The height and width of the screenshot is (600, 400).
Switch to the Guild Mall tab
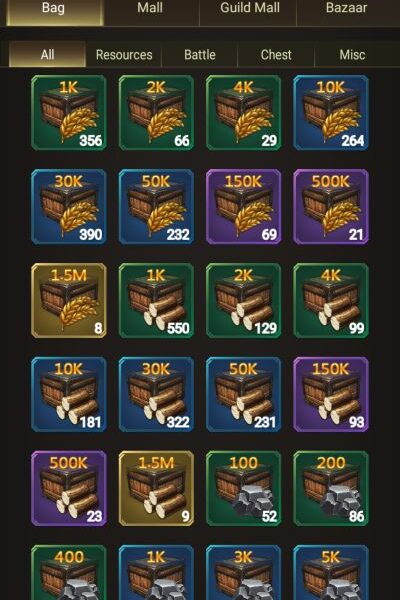250,8
